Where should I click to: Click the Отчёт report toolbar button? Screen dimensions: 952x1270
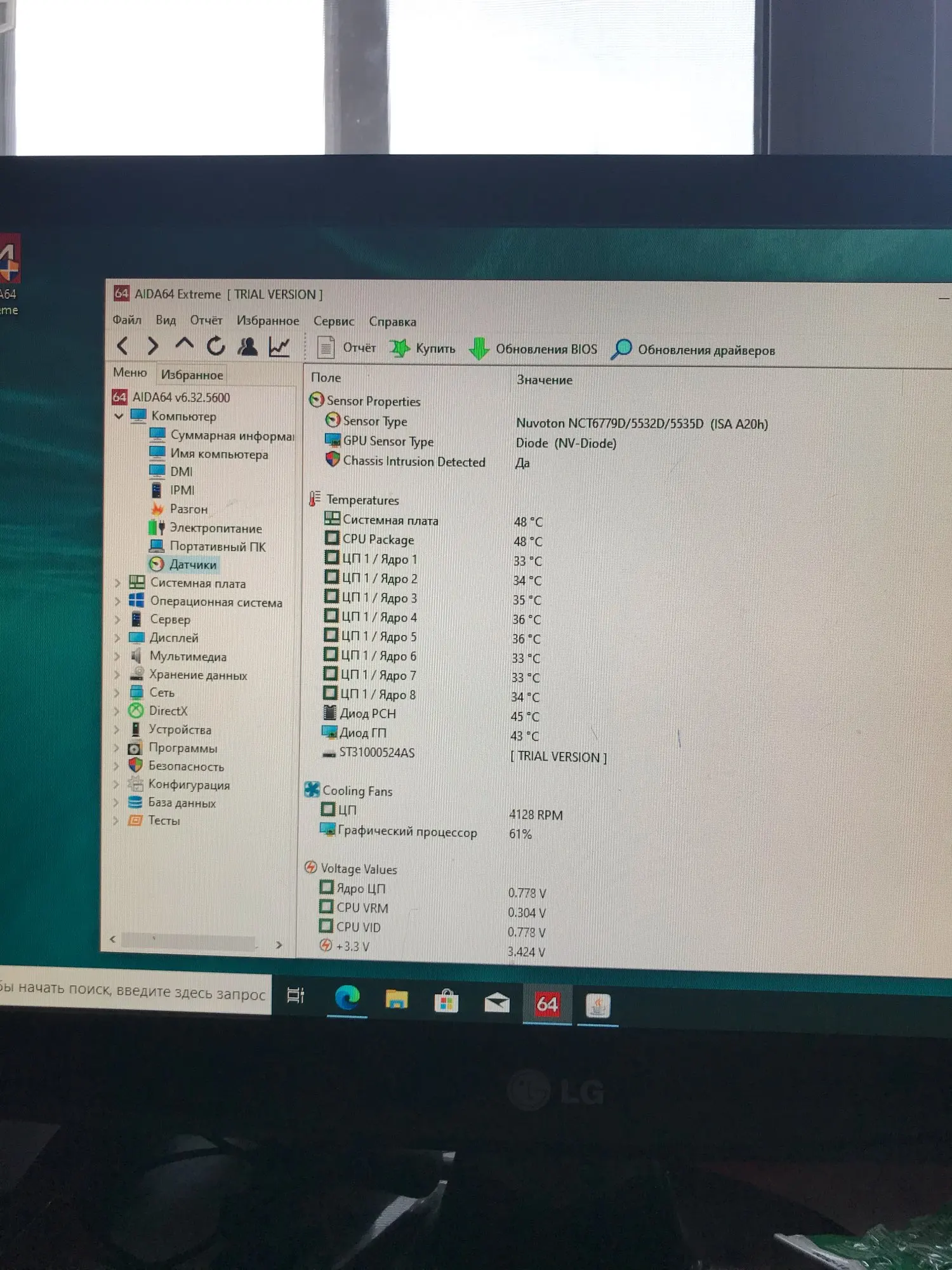tap(347, 347)
